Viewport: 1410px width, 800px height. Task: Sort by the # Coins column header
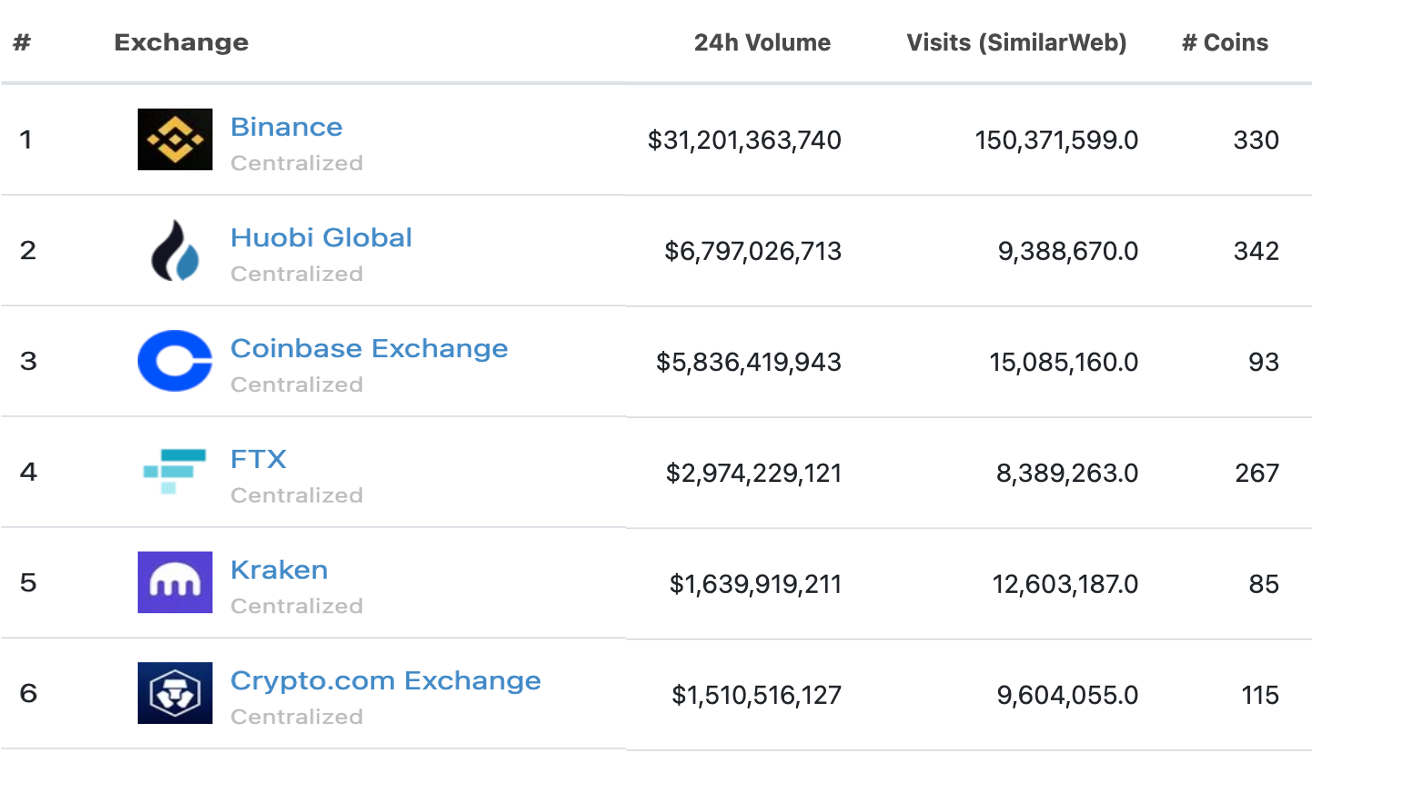(1224, 43)
